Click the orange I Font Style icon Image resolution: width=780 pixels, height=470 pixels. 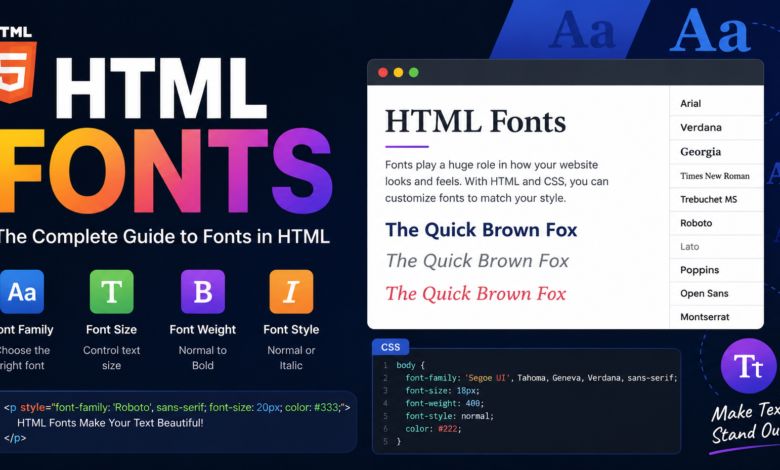(x=291, y=292)
